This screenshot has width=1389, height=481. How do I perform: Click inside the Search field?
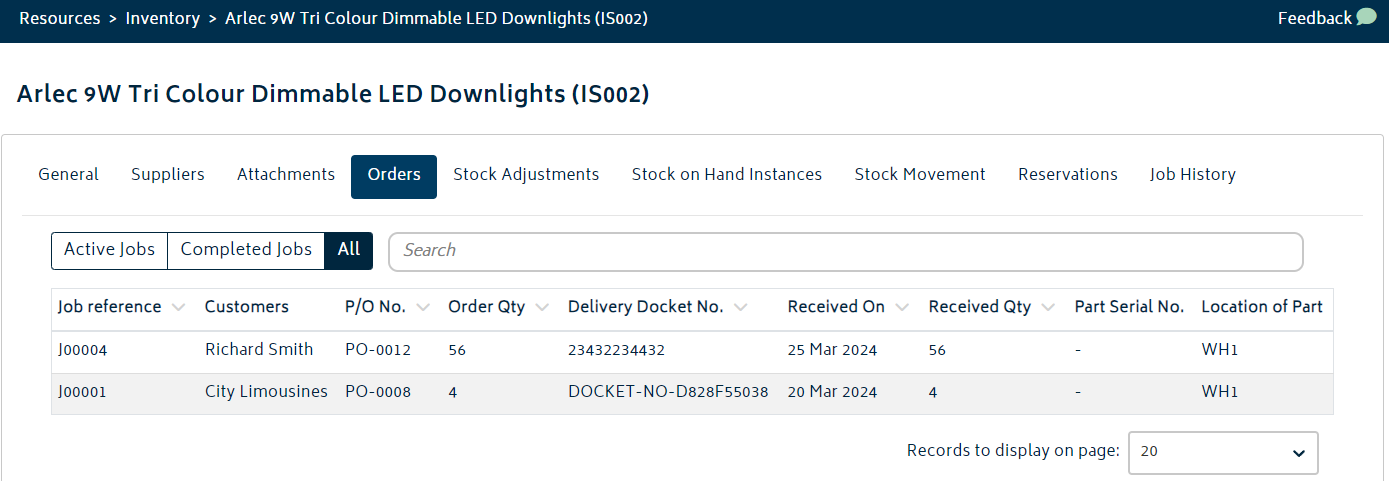coord(846,251)
